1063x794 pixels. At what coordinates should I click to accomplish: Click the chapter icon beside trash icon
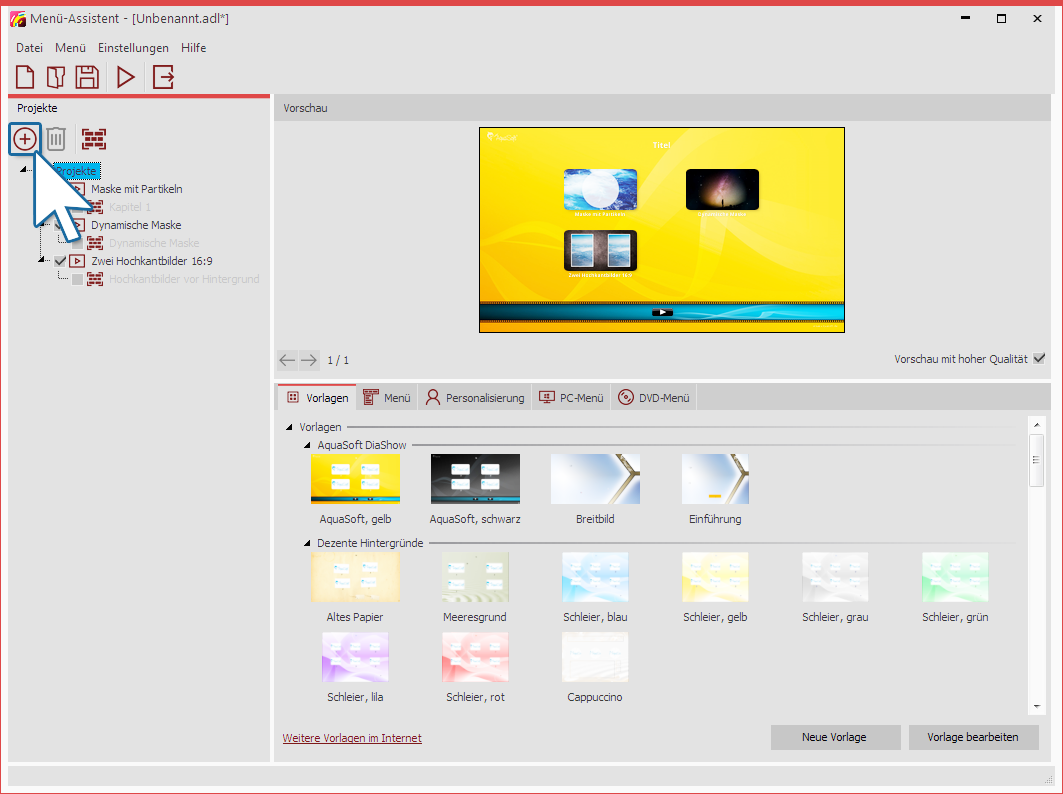tap(94, 139)
